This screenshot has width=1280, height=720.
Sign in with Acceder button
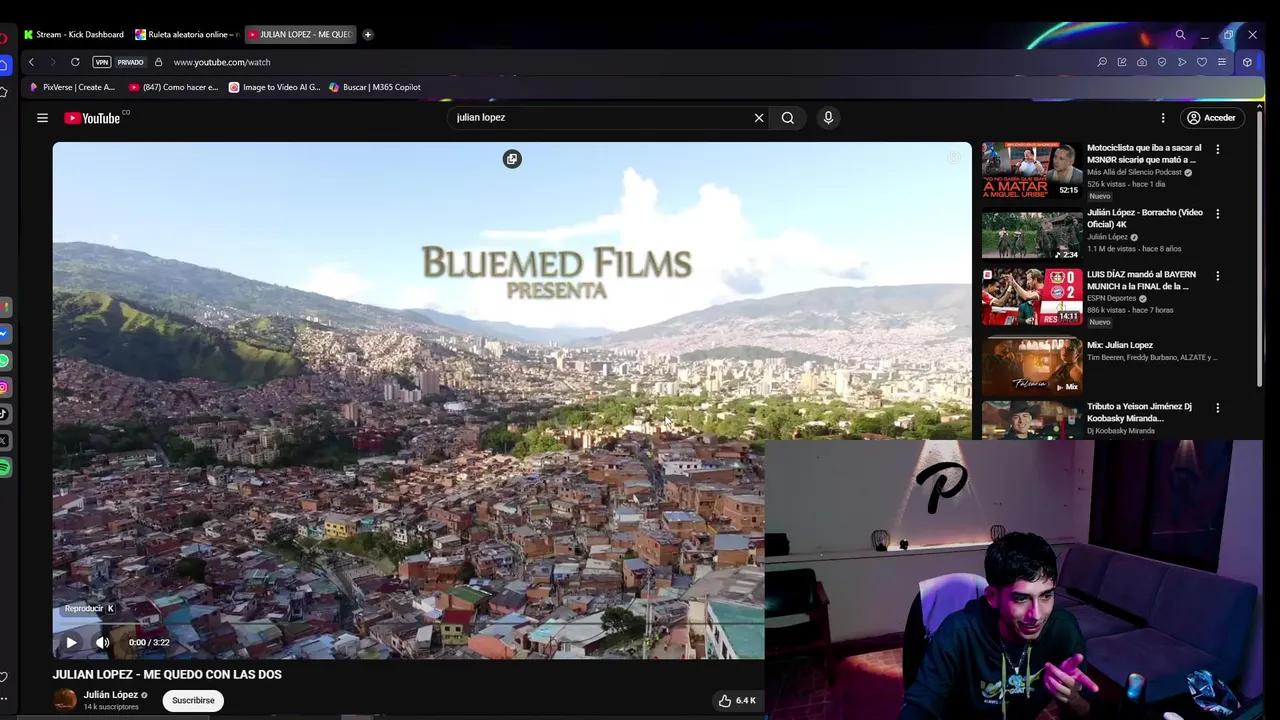click(1212, 118)
